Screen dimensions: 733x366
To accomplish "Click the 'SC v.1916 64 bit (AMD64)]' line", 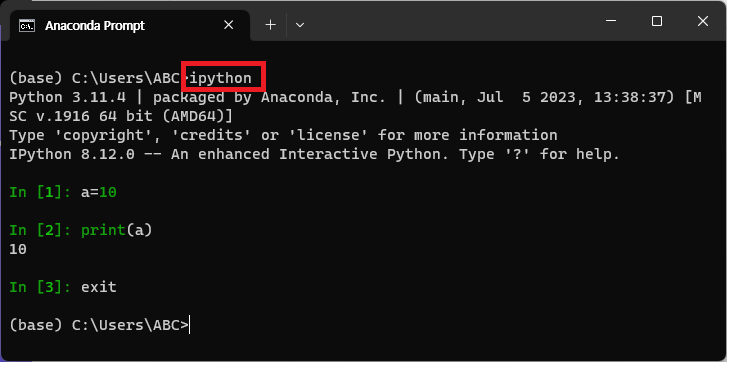I will (x=121, y=116).
